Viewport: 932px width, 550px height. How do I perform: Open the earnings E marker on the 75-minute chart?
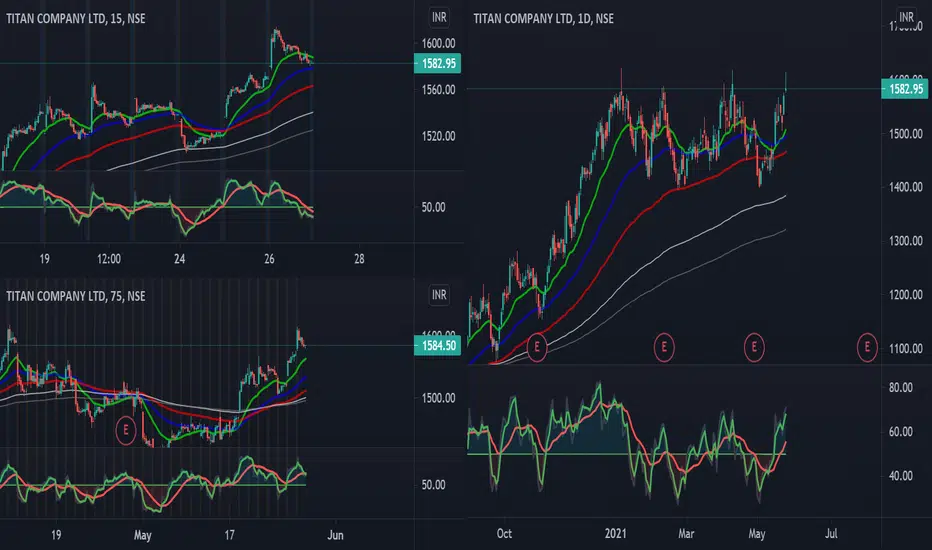point(125,430)
